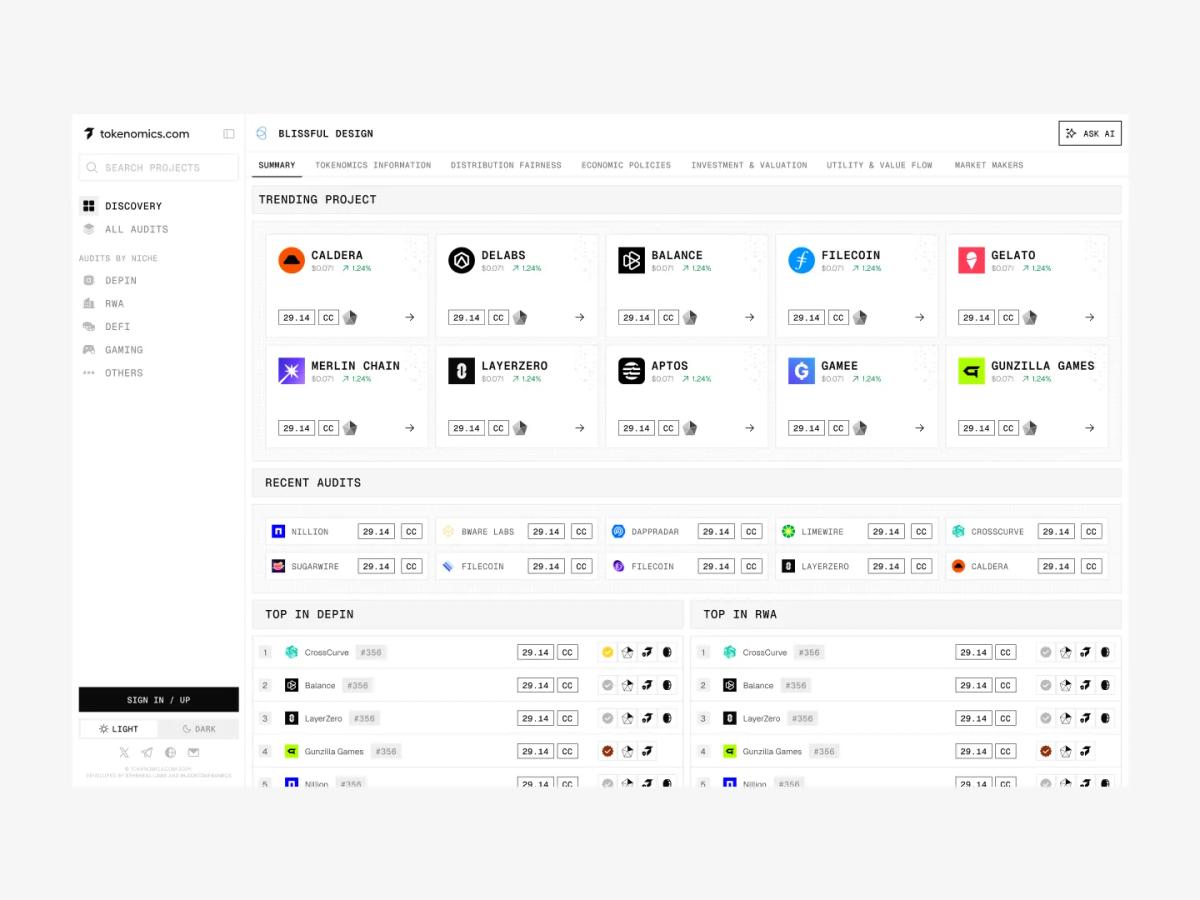Switch to Light theme
This screenshot has width=1200, height=900.
coord(119,729)
